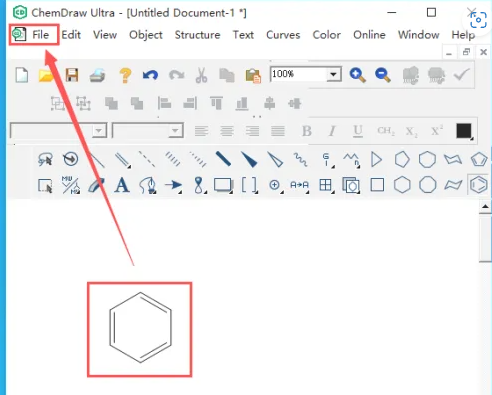The height and width of the screenshot is (395, 492).
Task: Open the Online menu
Action: (x=369, y=35)
